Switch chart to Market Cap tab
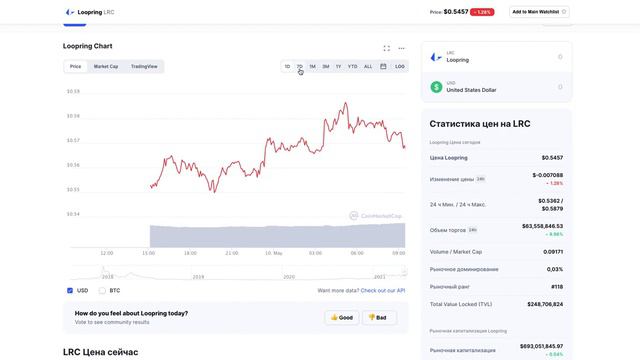The width and height of the screenshot is (640, 360). [x=106, y=66]
